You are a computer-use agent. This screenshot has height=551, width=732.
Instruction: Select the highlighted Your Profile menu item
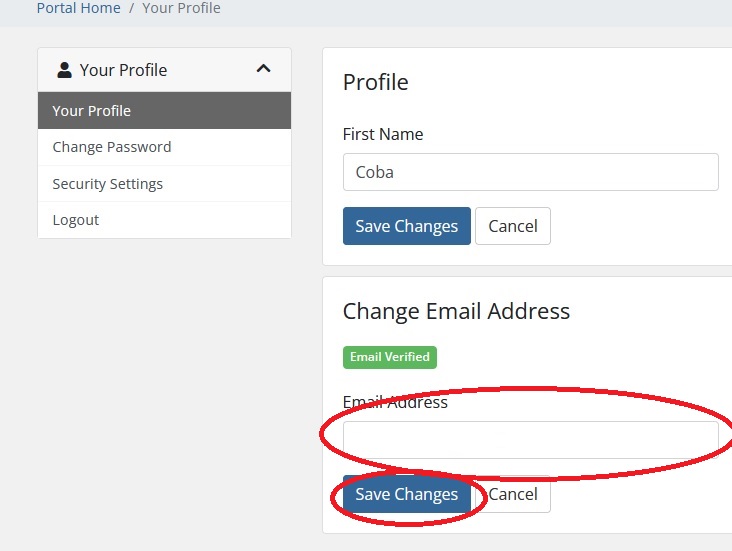92,111
